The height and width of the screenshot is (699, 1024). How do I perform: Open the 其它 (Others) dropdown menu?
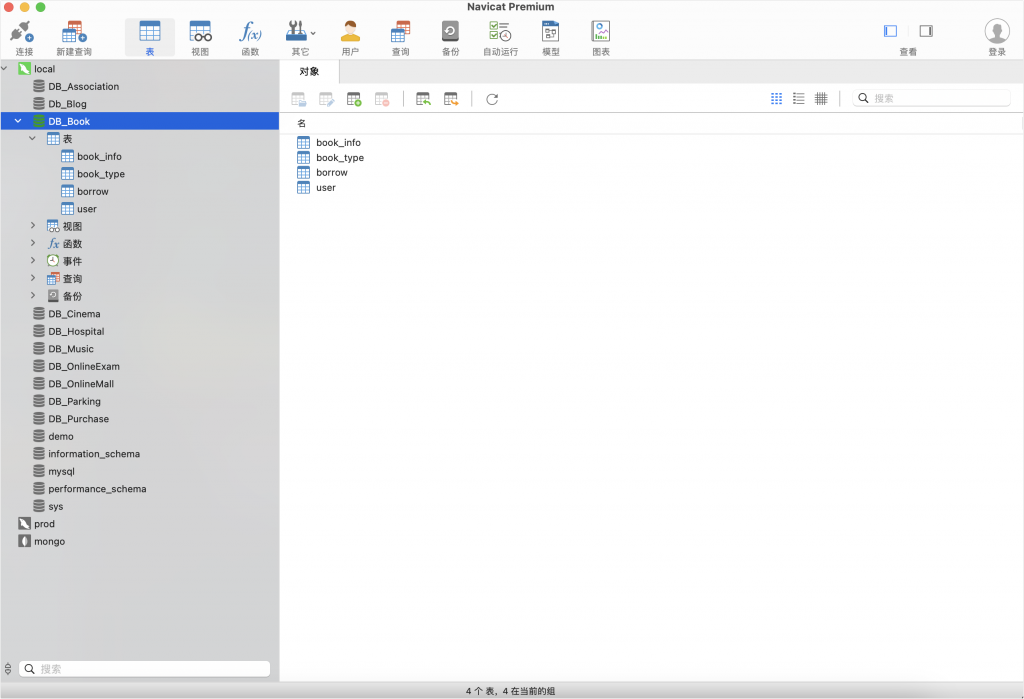pos(300,37)
